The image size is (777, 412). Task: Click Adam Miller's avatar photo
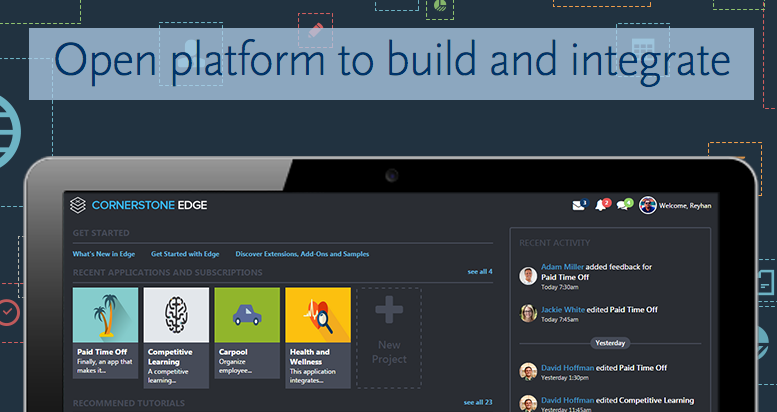point(528,276)
